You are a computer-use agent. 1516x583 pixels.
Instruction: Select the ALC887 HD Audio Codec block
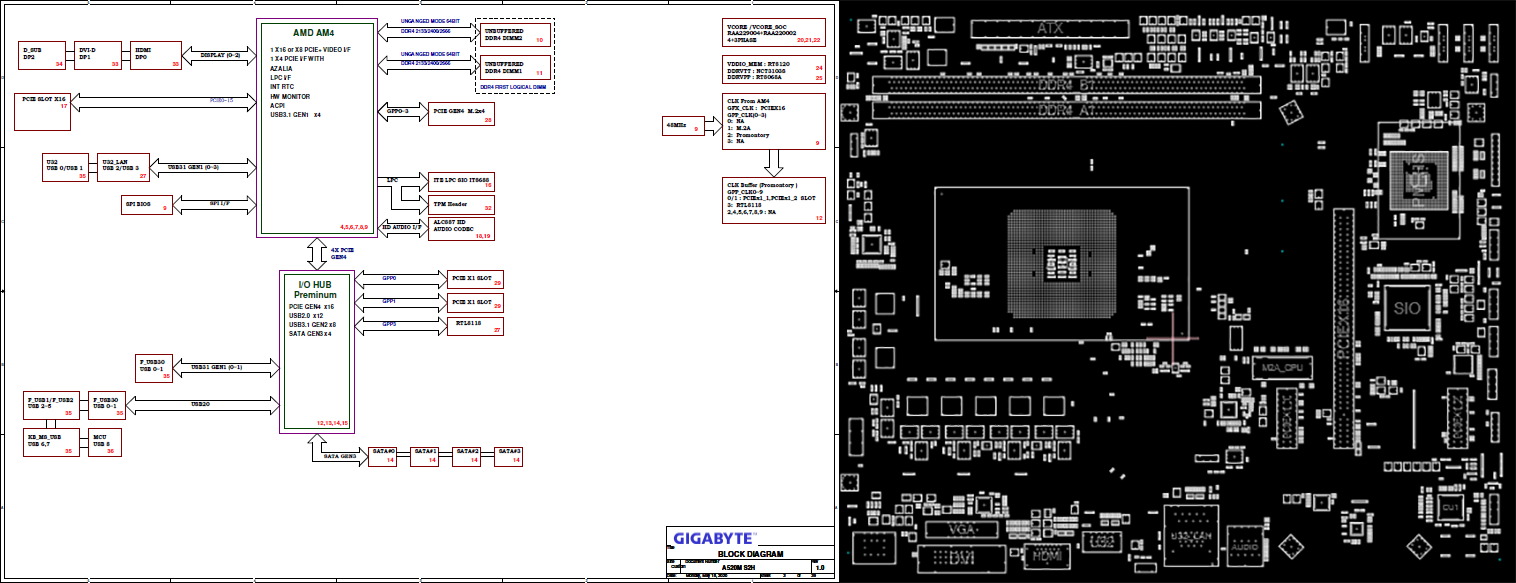pos(461,229)
